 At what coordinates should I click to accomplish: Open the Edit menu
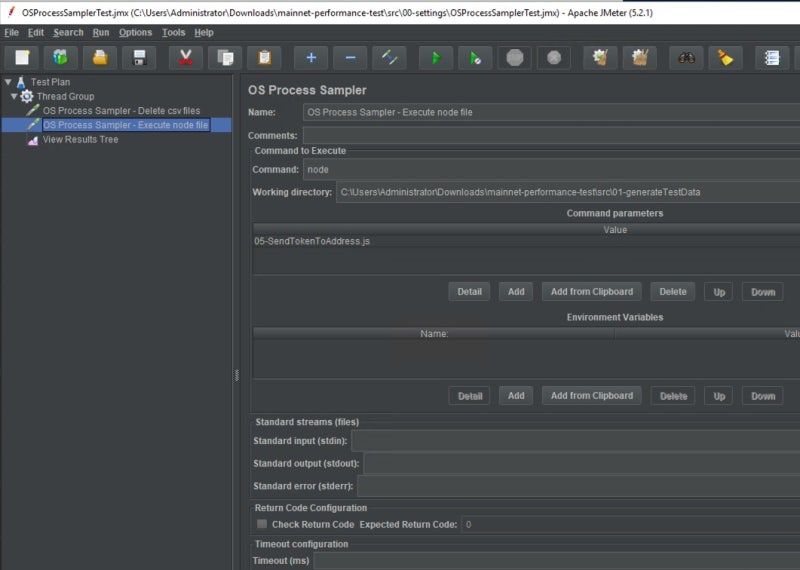click(x=36, y=32)
